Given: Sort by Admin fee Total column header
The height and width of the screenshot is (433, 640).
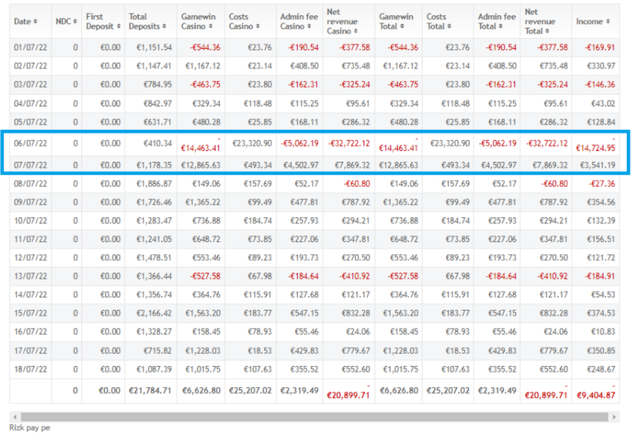Looking at the screenshot, I should [497, 22].
